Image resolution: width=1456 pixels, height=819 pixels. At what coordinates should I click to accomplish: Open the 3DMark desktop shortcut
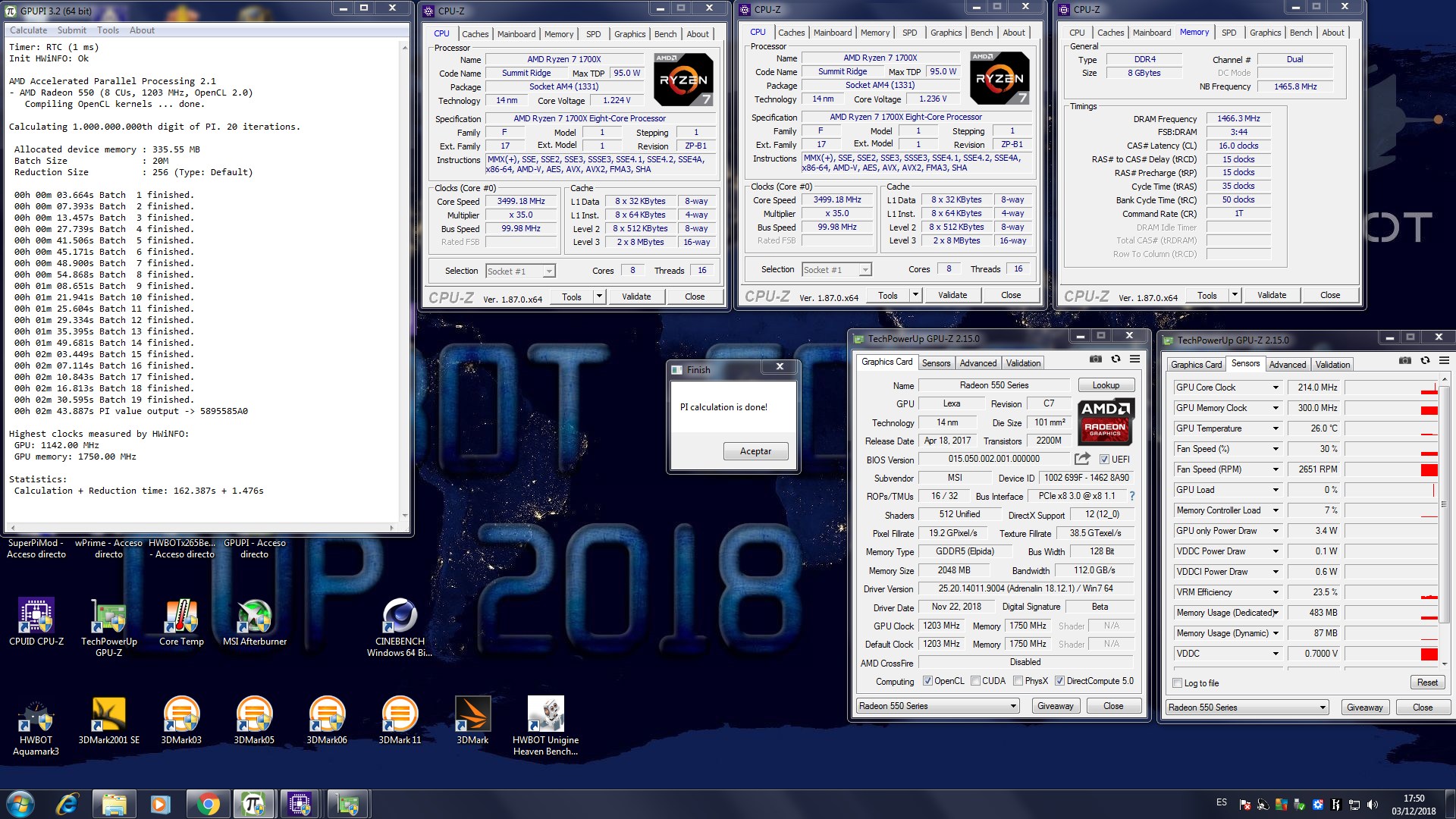point(472,720)
